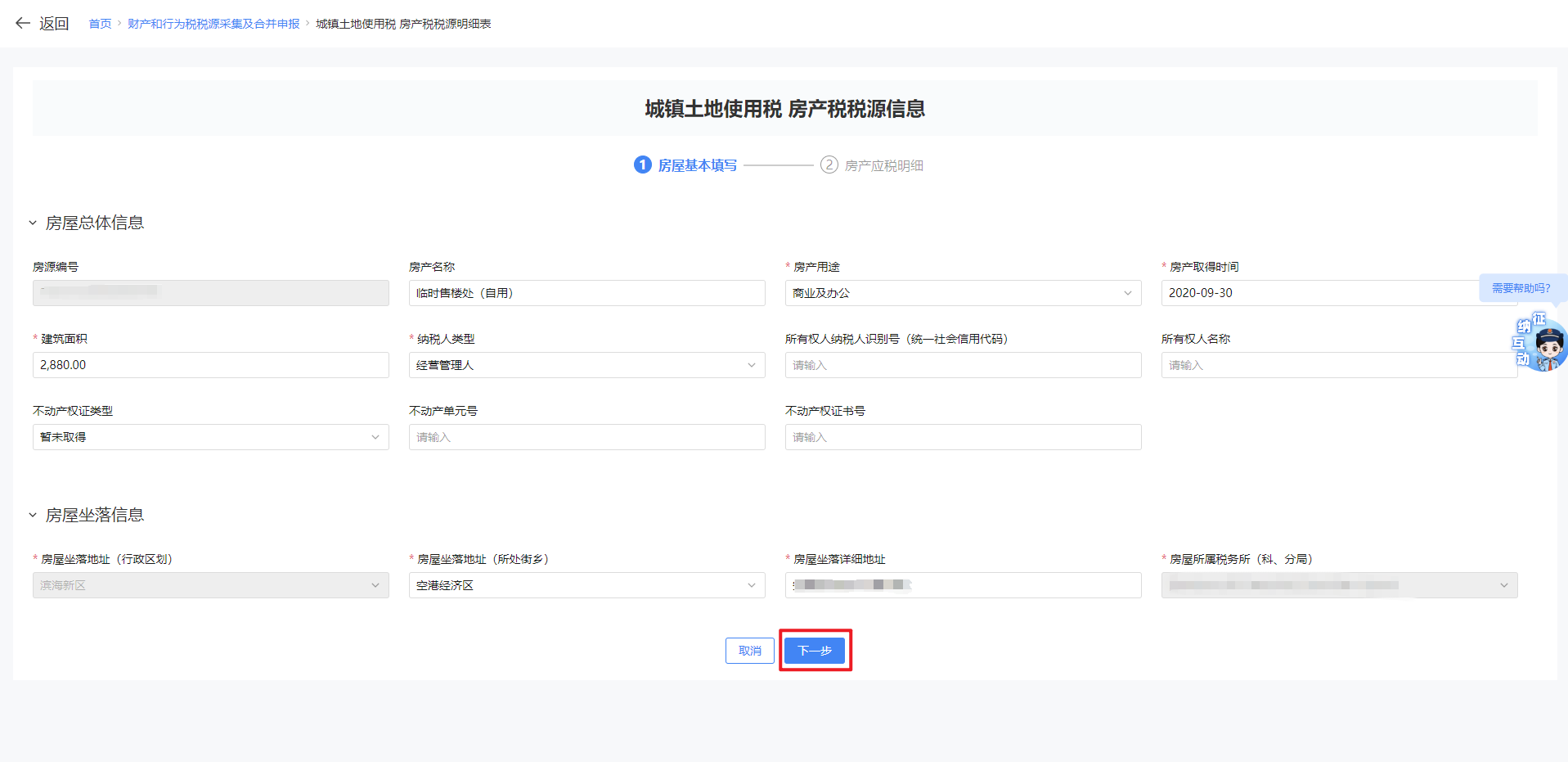The width and height of the screenshot is (1568, 762).
Task: Click the 不动产单元号 input field
Action: pos(586,437)
